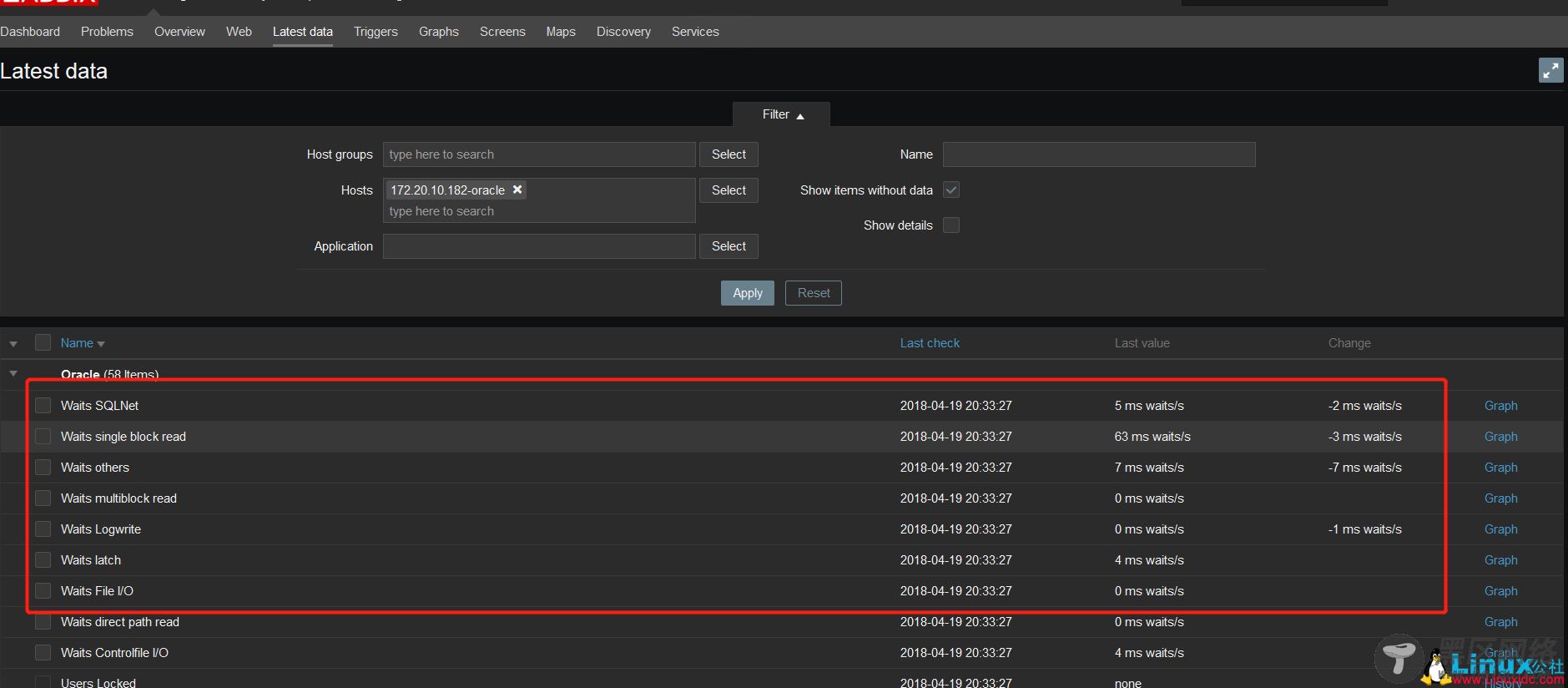
Task: Click the Waits Logwrite item name
Action: 101,529
